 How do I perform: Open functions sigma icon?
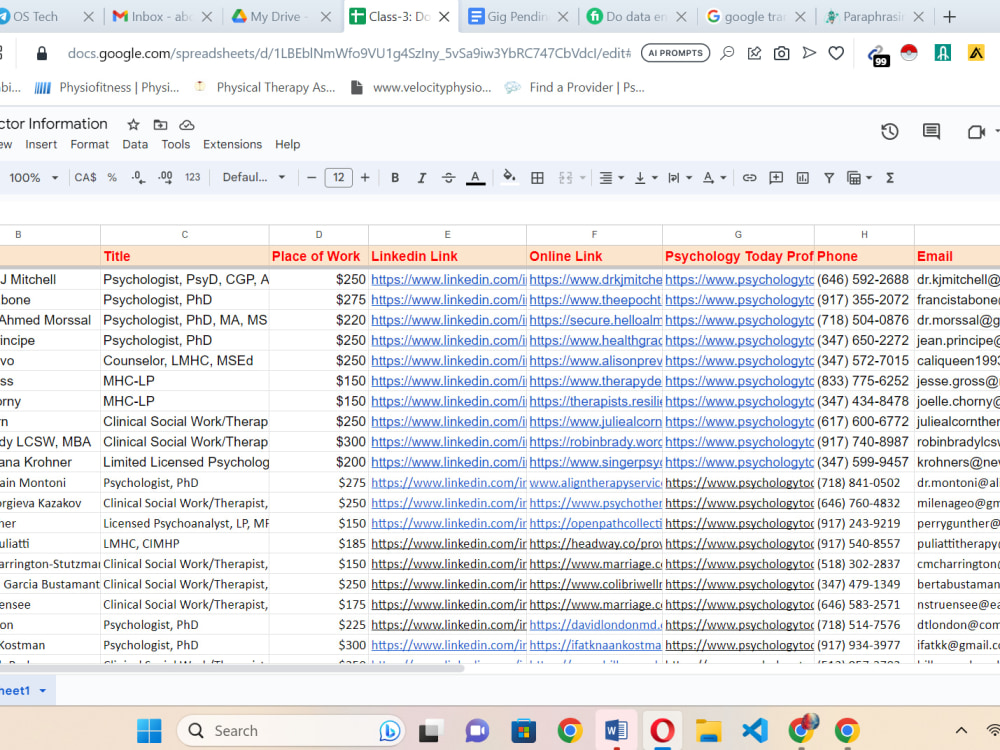(890, 178)
